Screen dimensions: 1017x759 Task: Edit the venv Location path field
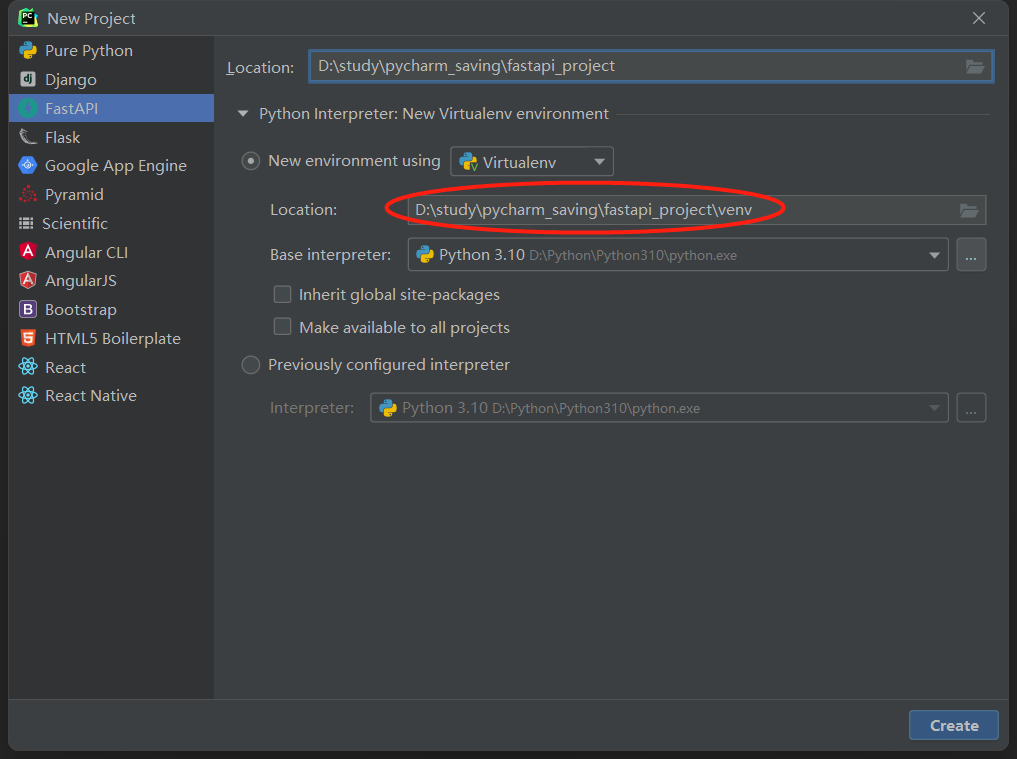pos(697,210)
